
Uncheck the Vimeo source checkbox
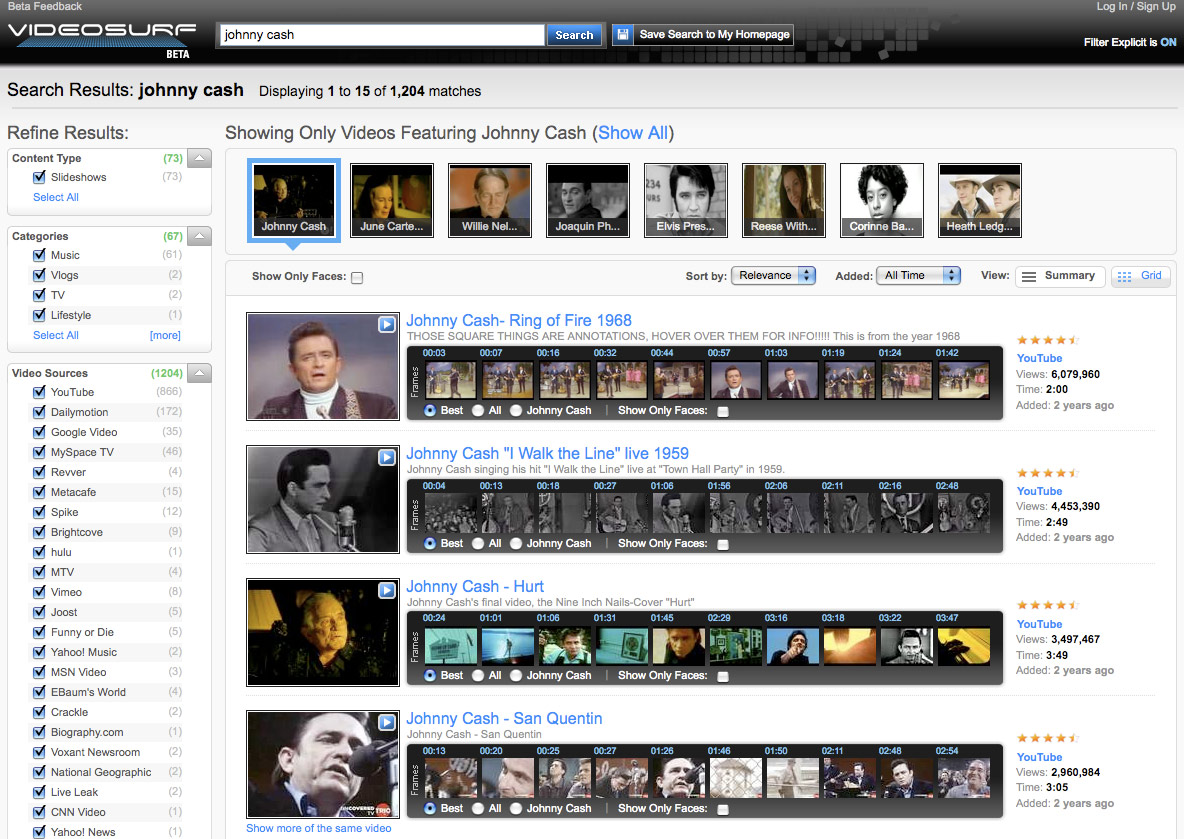tap(39, 592)
